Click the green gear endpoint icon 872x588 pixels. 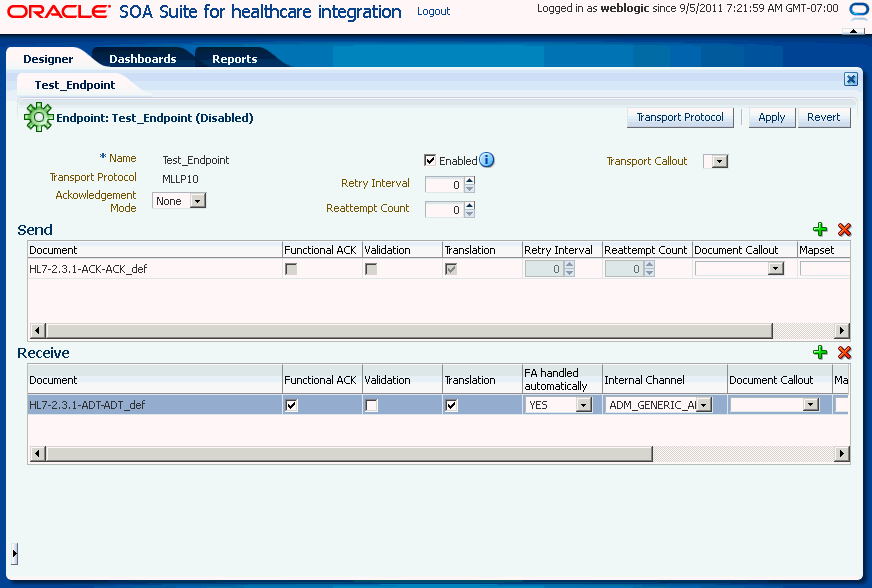38,117
